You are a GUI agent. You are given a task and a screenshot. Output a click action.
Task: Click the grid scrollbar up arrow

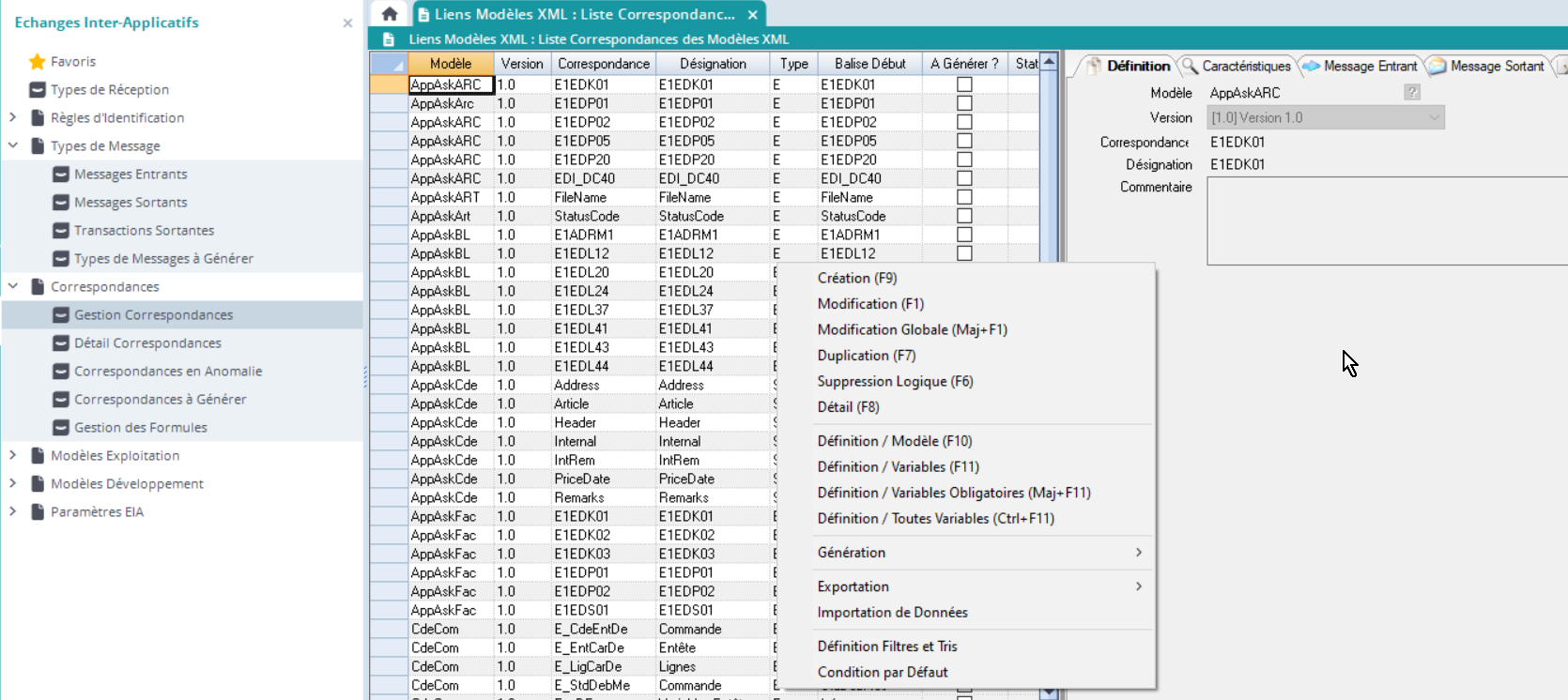point(1049,62)
